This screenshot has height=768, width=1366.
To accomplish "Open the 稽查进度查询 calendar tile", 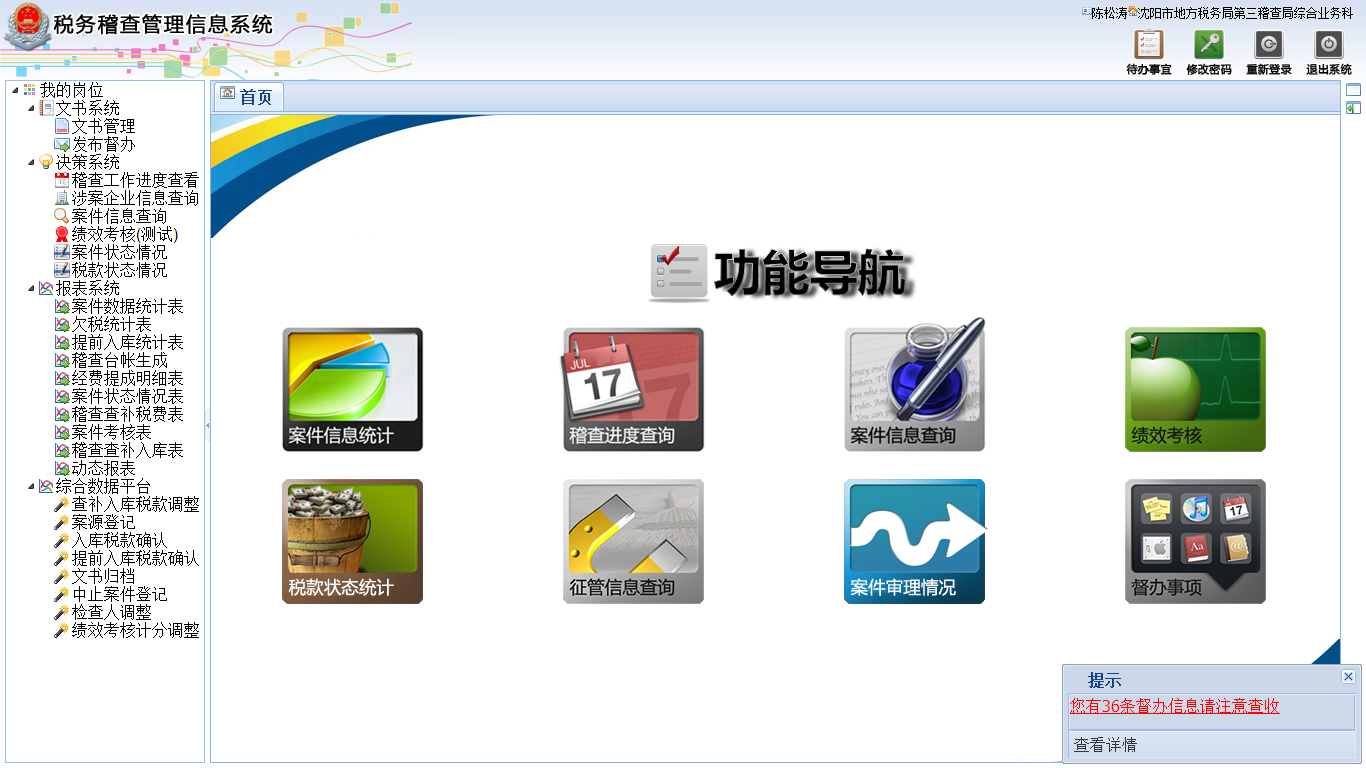I will click(633, 390).
